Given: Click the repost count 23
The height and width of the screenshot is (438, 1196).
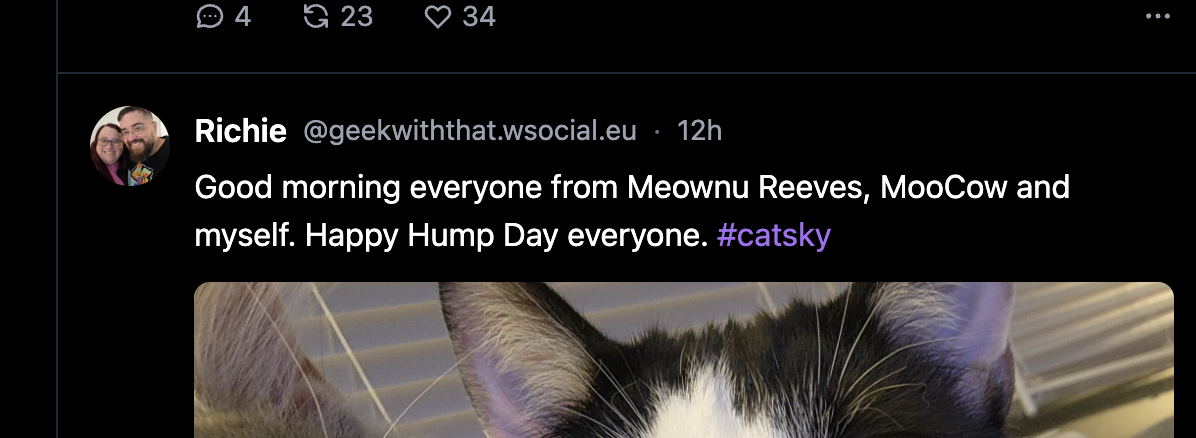Looking at the screenshot, I should [x=356, y=16].
